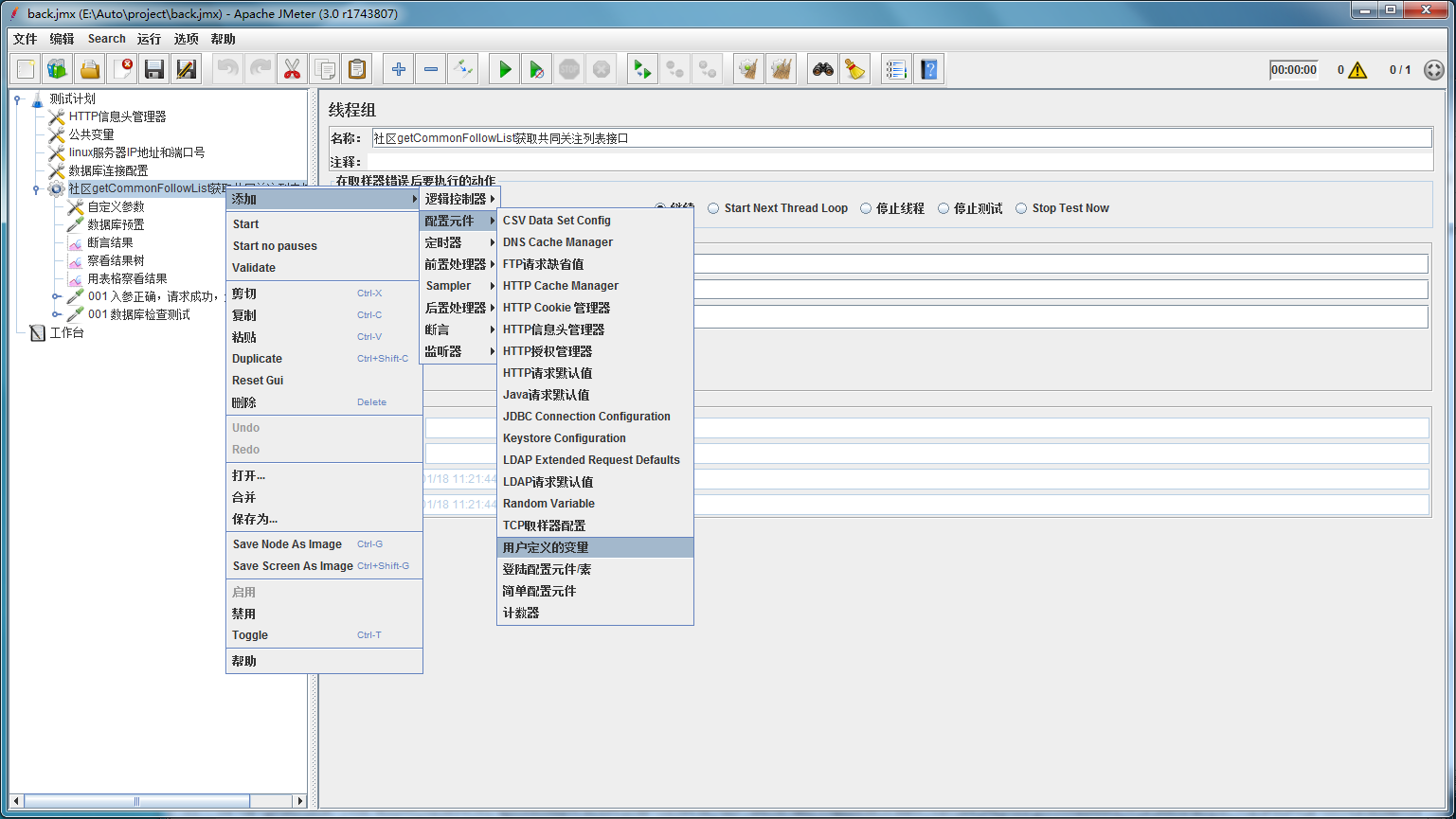Screen dimensions: 1456x819
Task: Open the 逻辑控制器 submenu
Action: 459,199
